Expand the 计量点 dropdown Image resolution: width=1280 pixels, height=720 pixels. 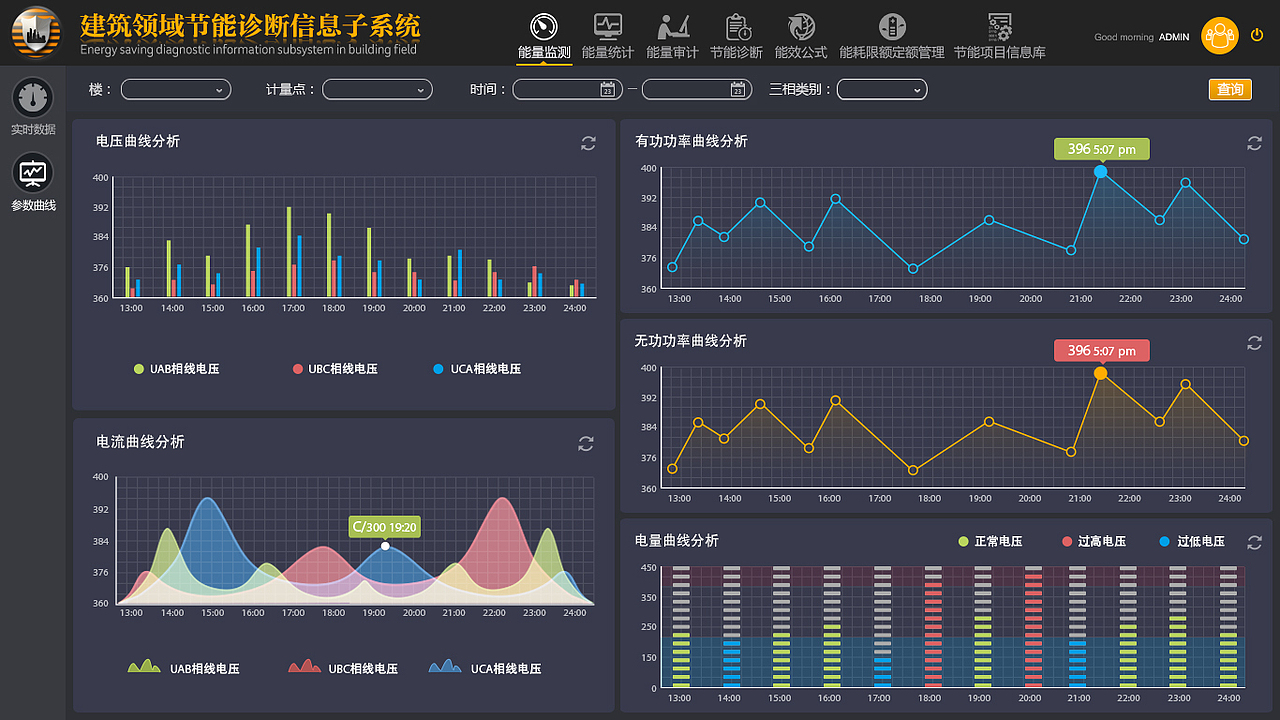[377, 90]
